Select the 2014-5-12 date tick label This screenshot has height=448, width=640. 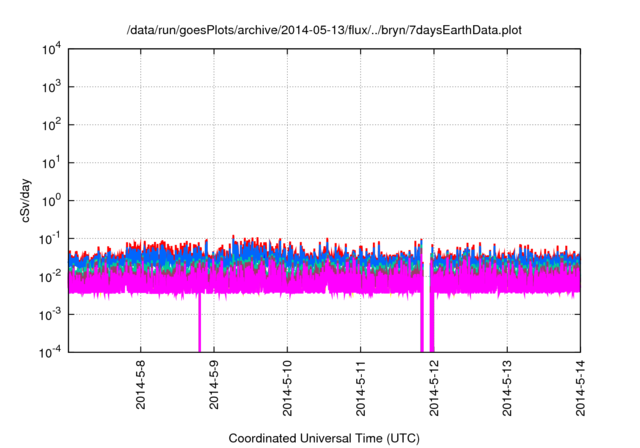434,388
